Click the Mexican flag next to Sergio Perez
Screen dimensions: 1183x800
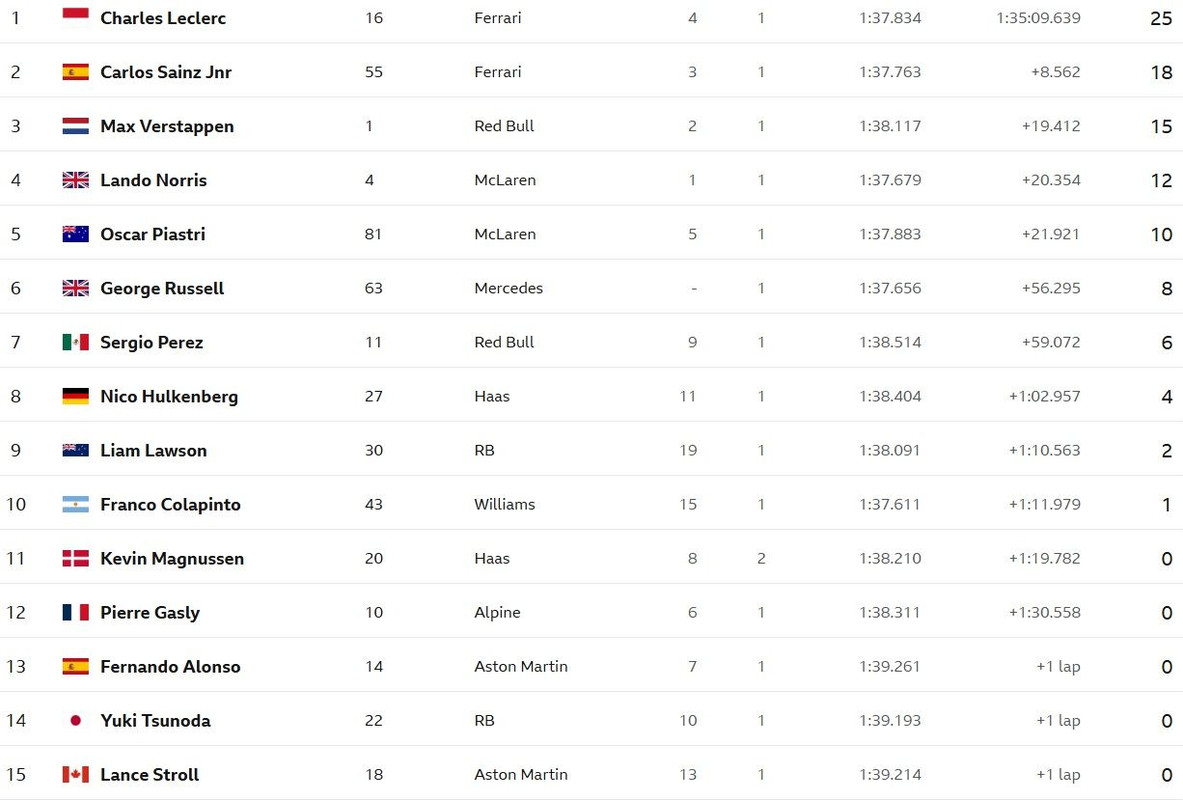75,342
